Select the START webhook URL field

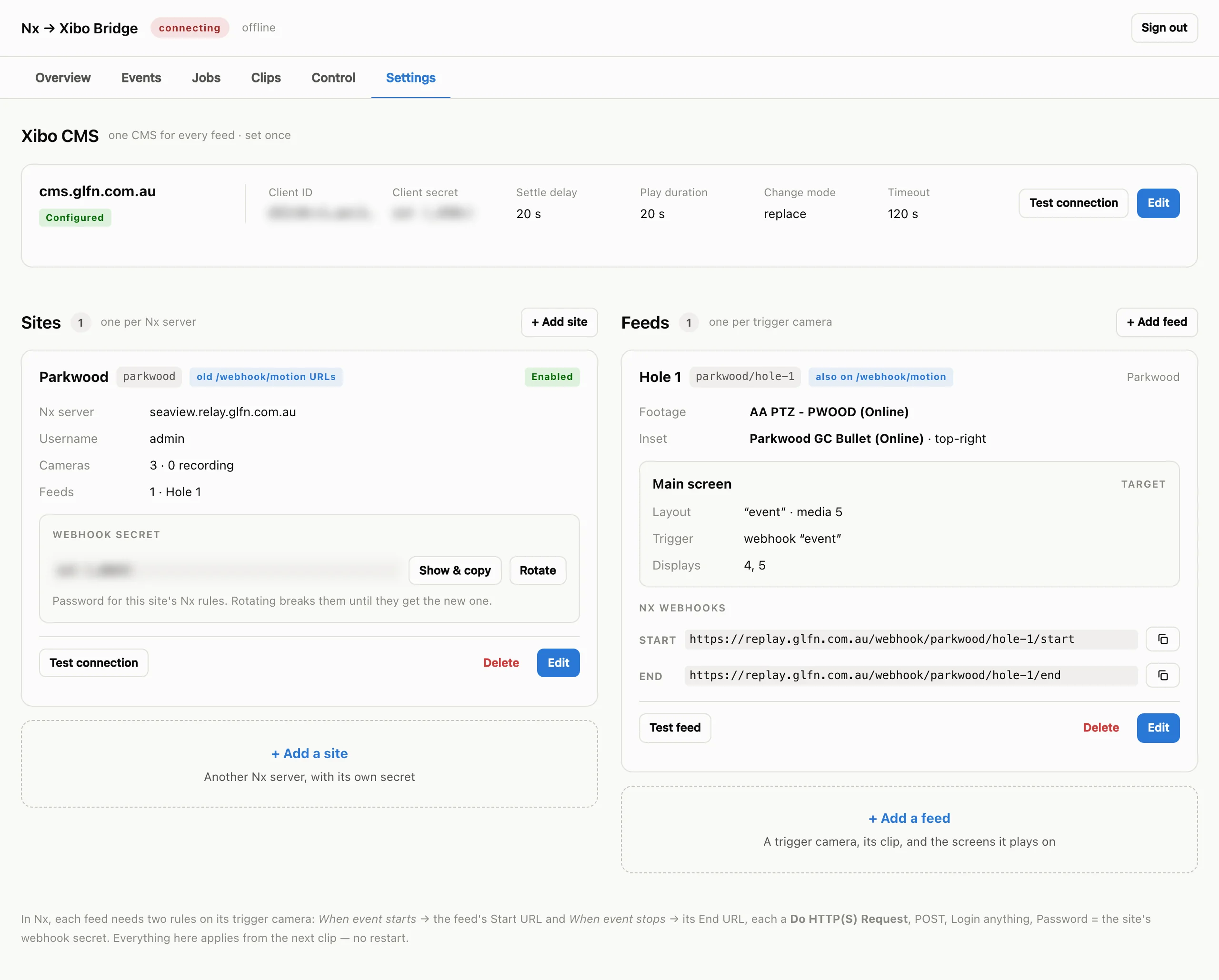(x=911, y=640)
